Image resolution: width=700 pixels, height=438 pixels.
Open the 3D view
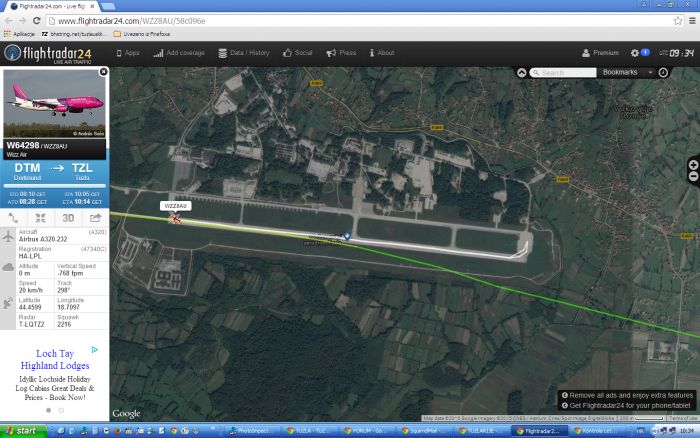point(68,218)
